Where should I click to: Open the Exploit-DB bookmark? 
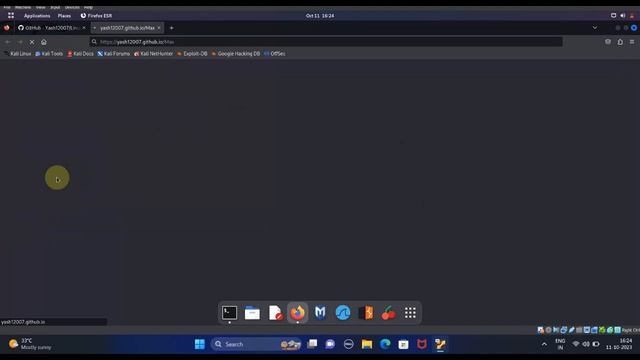192,53
